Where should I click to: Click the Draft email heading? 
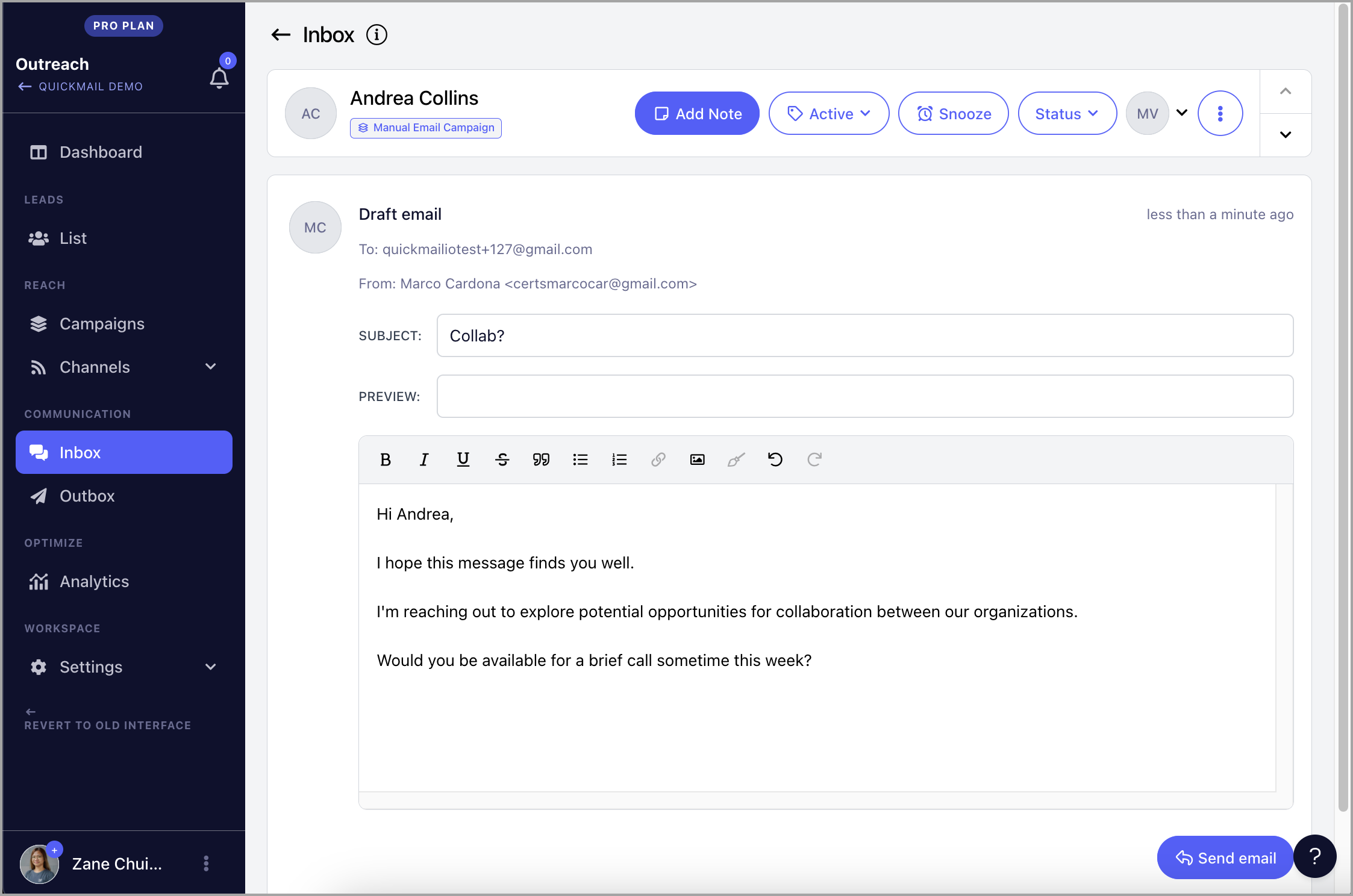click(400, 214)
